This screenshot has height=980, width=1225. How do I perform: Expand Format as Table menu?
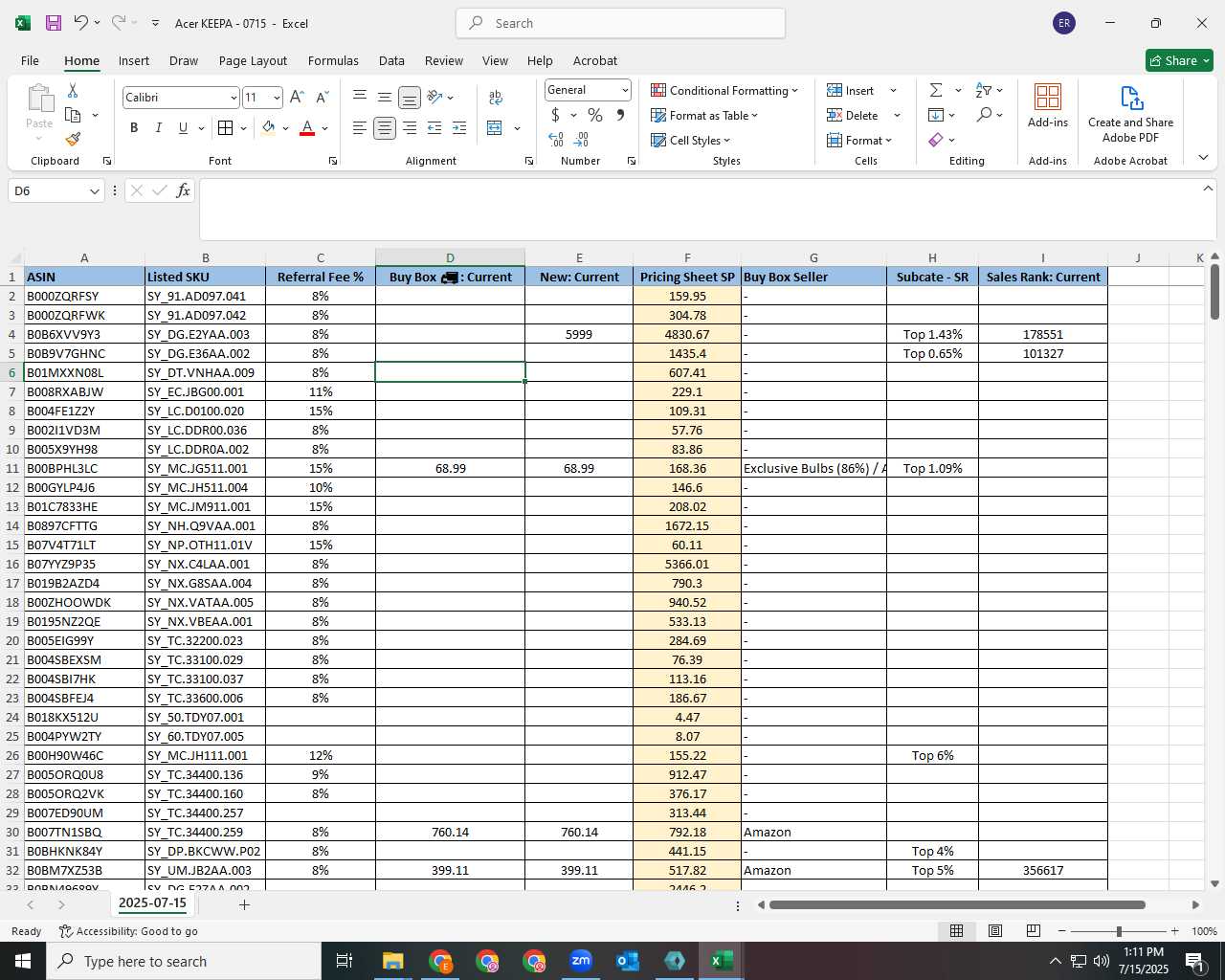tap(704, 115)
